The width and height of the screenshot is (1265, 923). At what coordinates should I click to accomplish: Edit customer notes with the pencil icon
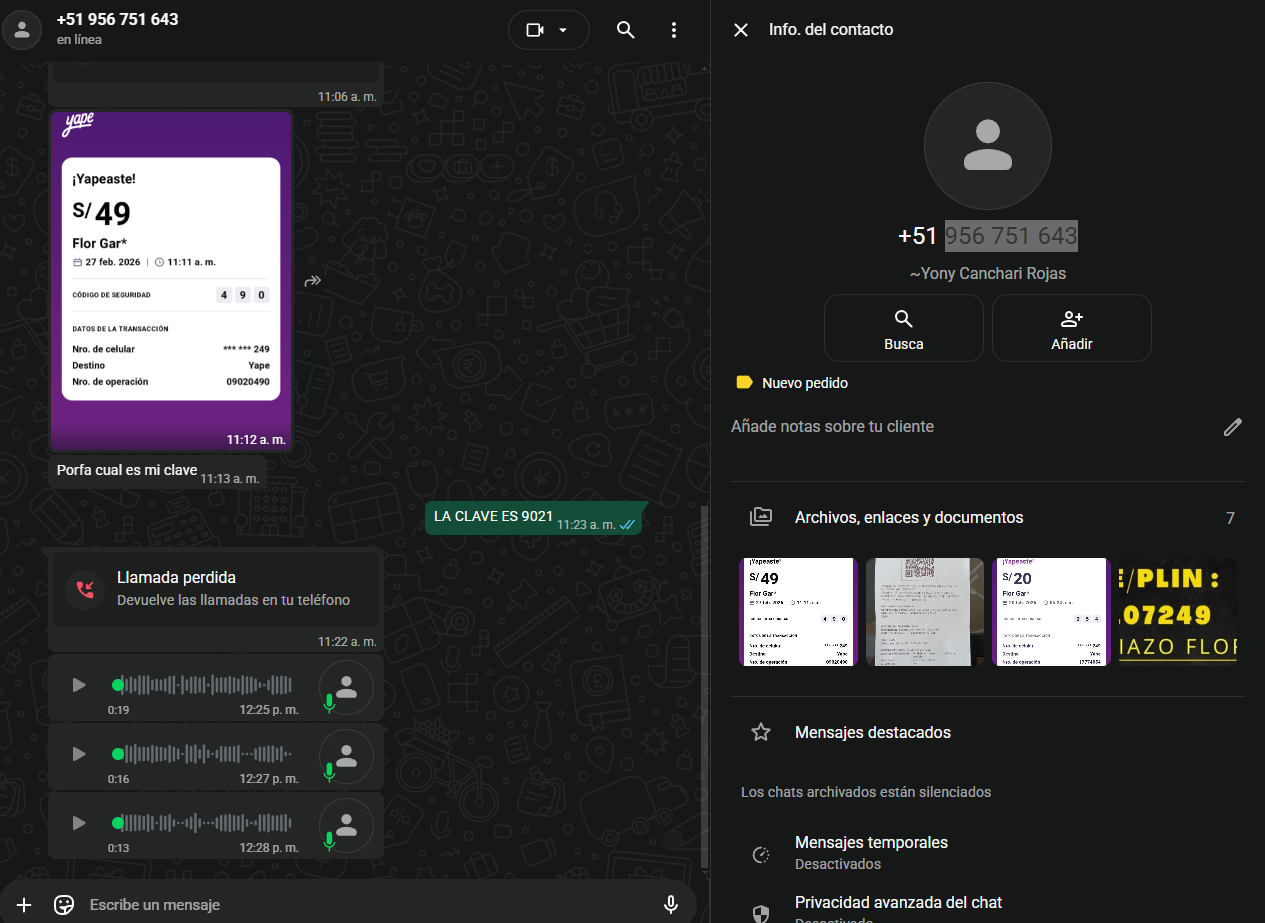1233,427
